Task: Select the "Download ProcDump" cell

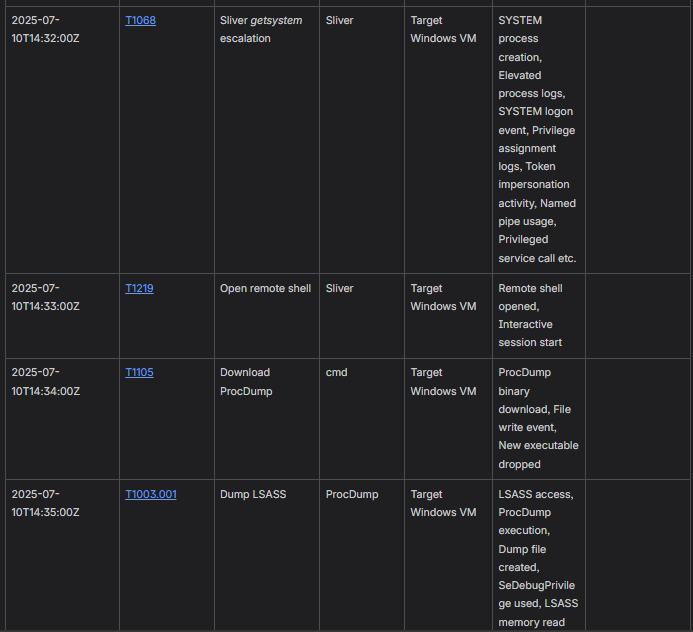Action: click(x=245, y=381)
